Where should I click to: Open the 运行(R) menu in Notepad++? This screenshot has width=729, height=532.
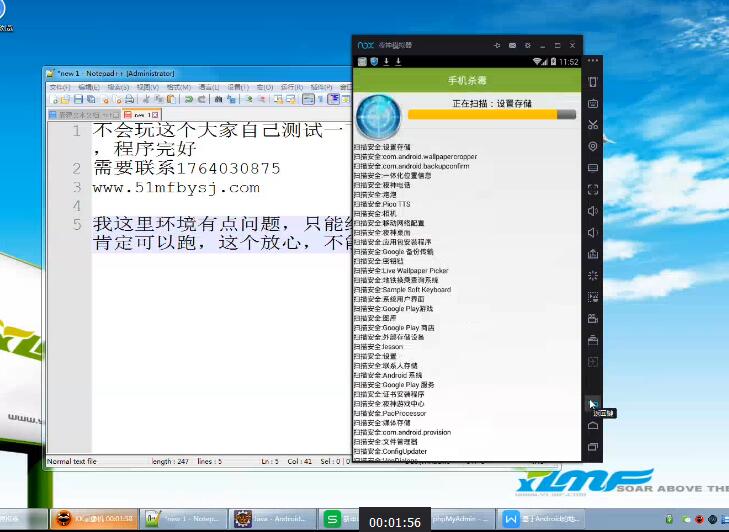292,87
